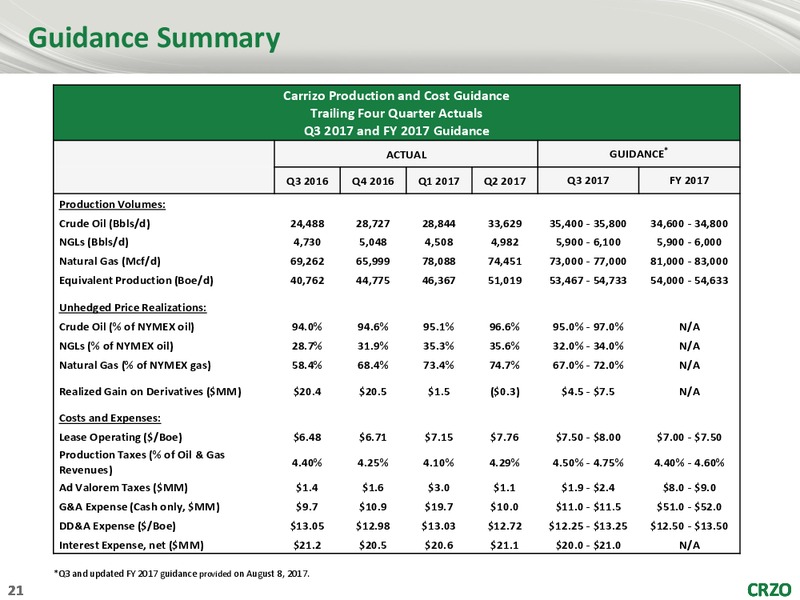This screenshot has height=600, width=800.
Task: Select crude oil value 24,488
Action: coord(307,223)
